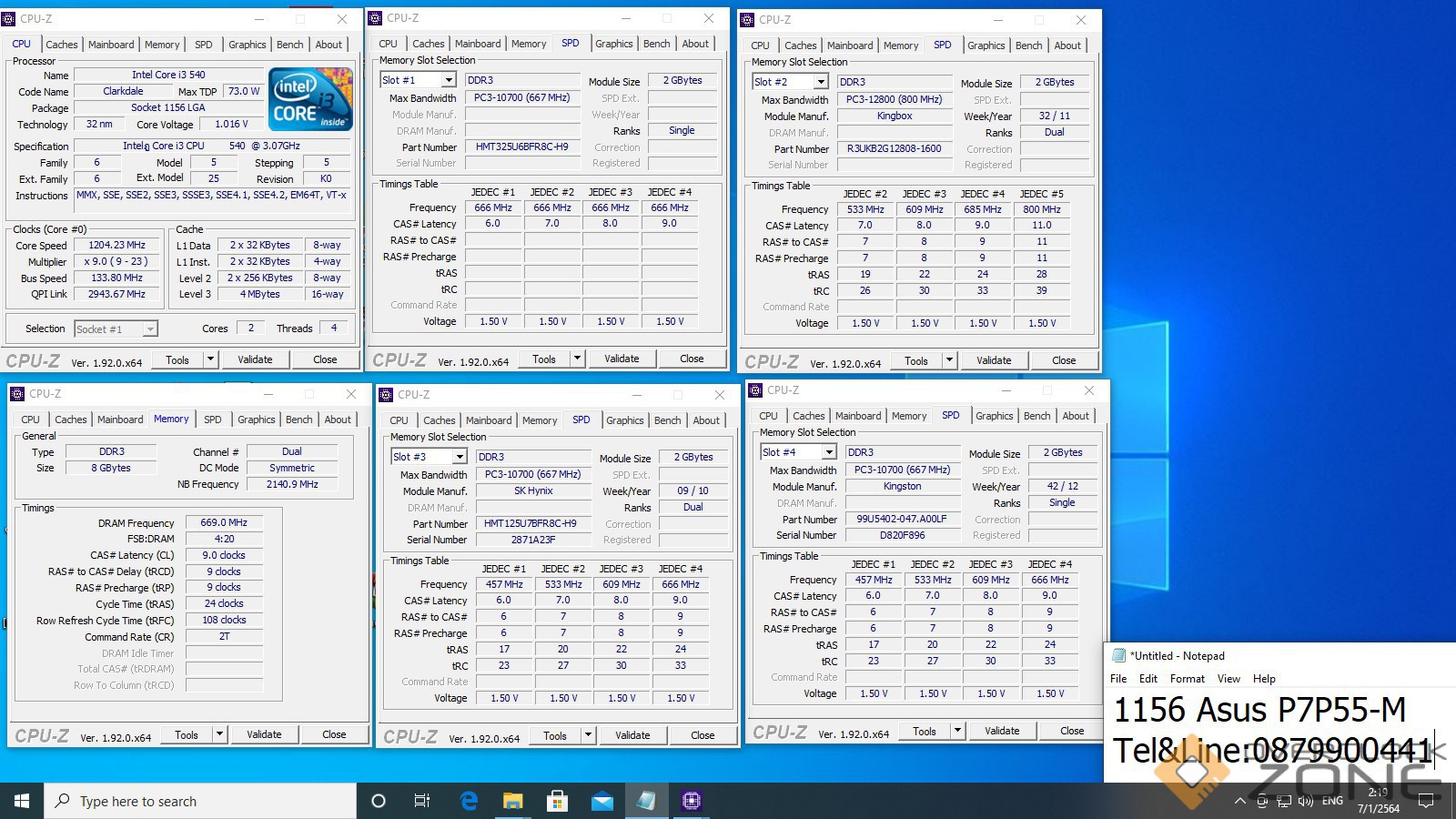Launch Microsoft Edge from the taskbar
1456x819 pixels.
tap(469, 801)
